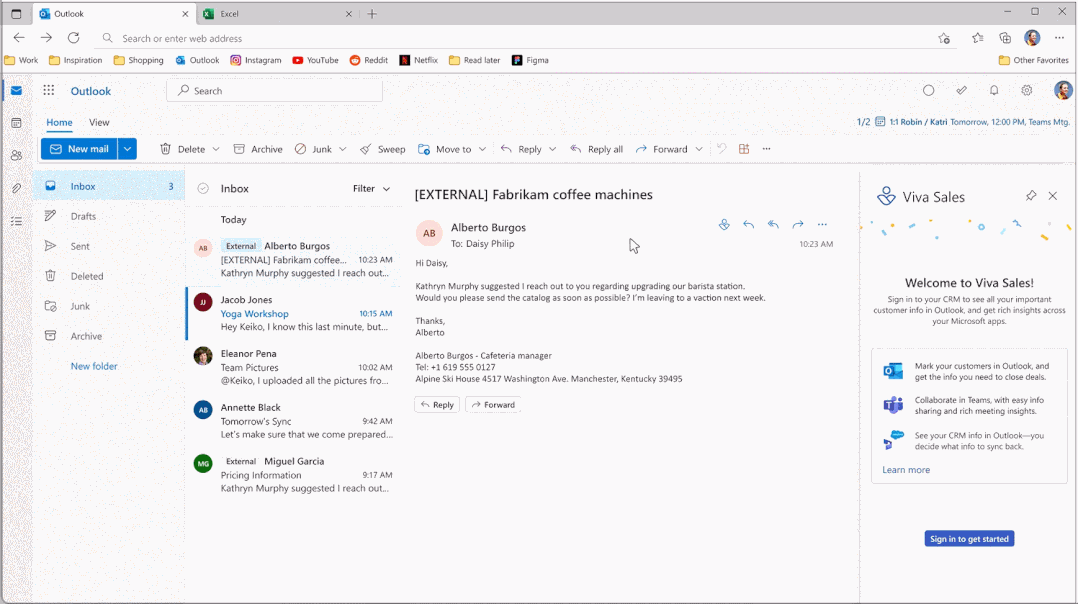Select the Inbox folder
Screen dimensions: 1078x604
point(109,186)
